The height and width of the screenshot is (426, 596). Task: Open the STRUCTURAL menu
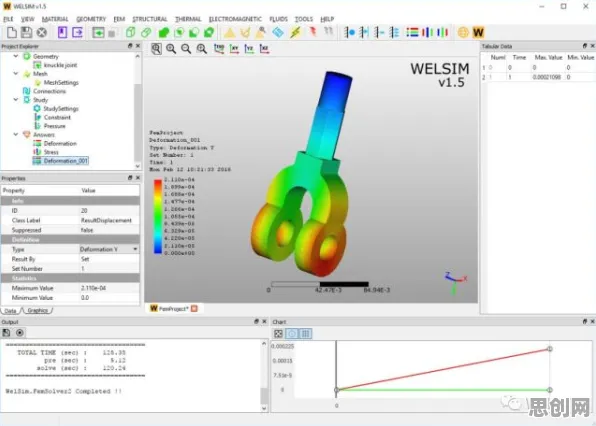coord(150,19)
